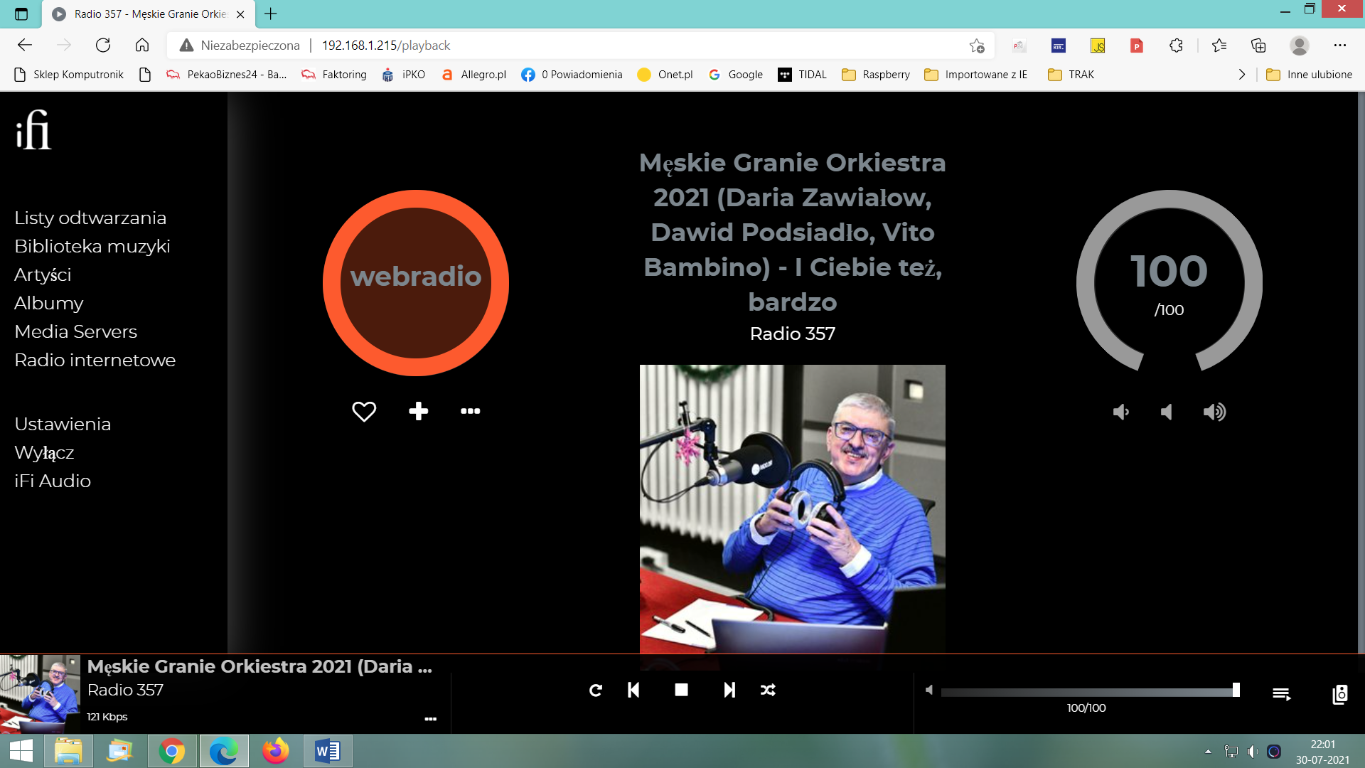Open the play queue icon
The height and width of the screenshot is (768, 1365).
[1281, 694]
